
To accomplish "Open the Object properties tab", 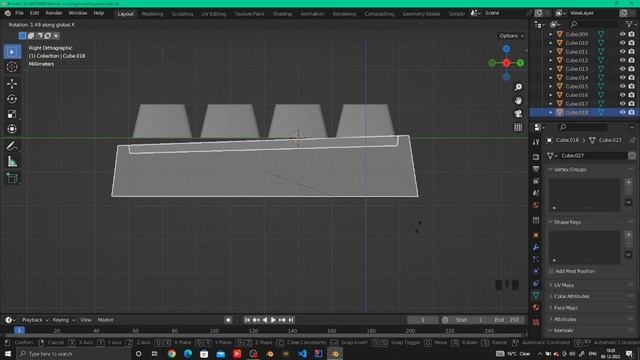I will coord(536,236).
